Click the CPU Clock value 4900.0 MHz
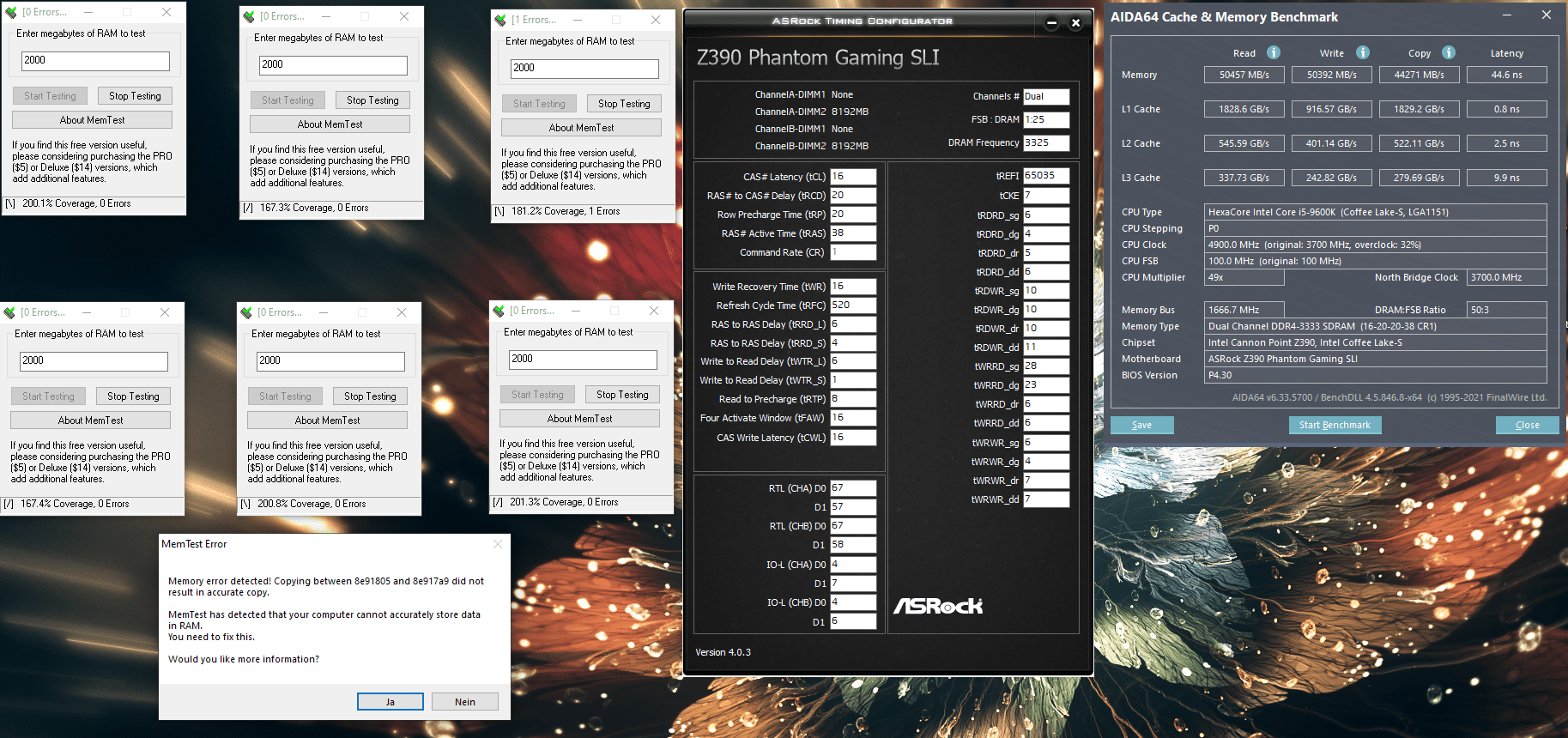This screenshot has width=1568, height=738. 1375,245
